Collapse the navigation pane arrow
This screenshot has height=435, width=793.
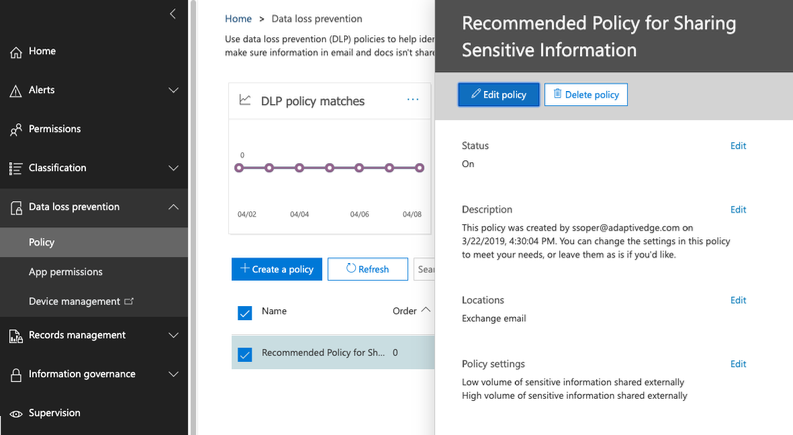coord(173,14)
